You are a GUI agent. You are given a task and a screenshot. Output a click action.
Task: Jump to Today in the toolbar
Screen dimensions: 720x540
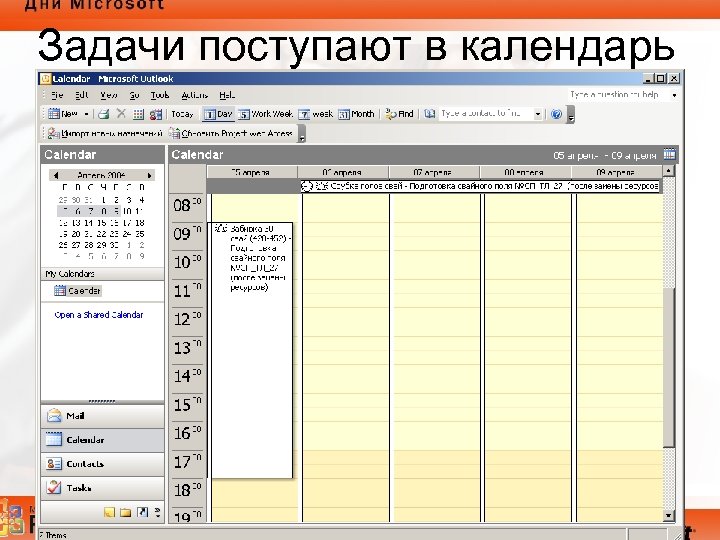click(182, 114)
